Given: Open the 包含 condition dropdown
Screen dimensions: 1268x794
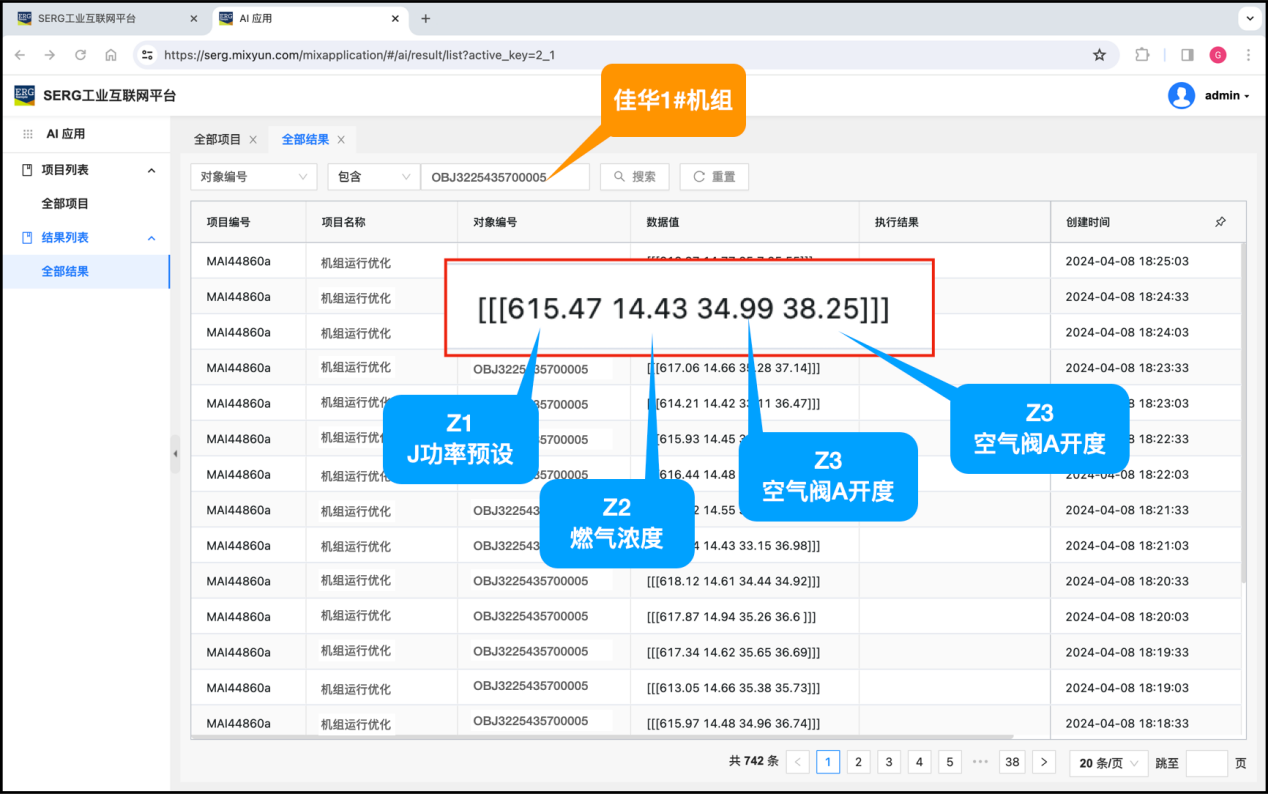Looking at the screenshot, I should (x=373, y=177).
